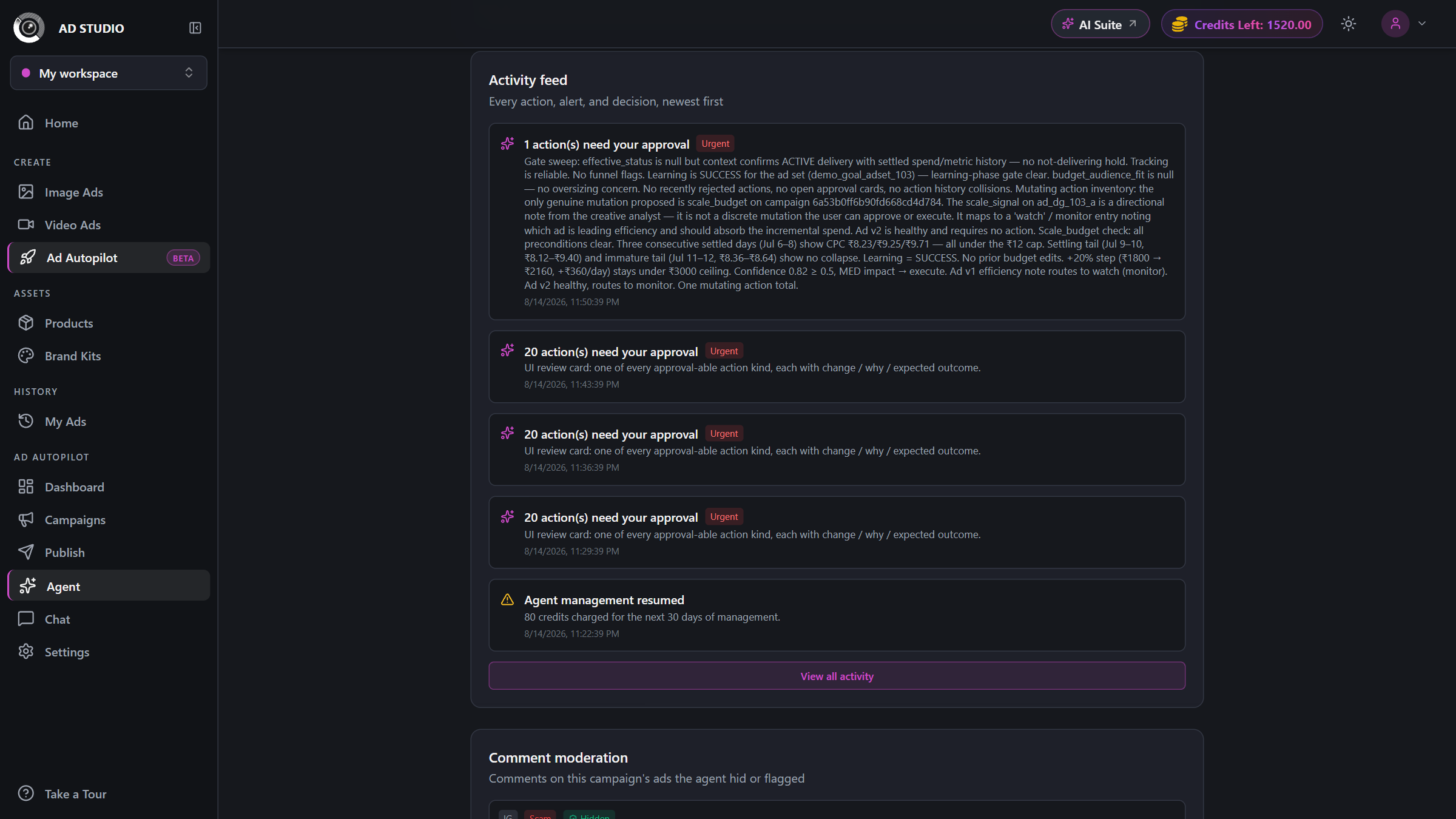1456x819 pixels.
Task: Select the Agent sidebar item
Action: [x=109, y=586]
